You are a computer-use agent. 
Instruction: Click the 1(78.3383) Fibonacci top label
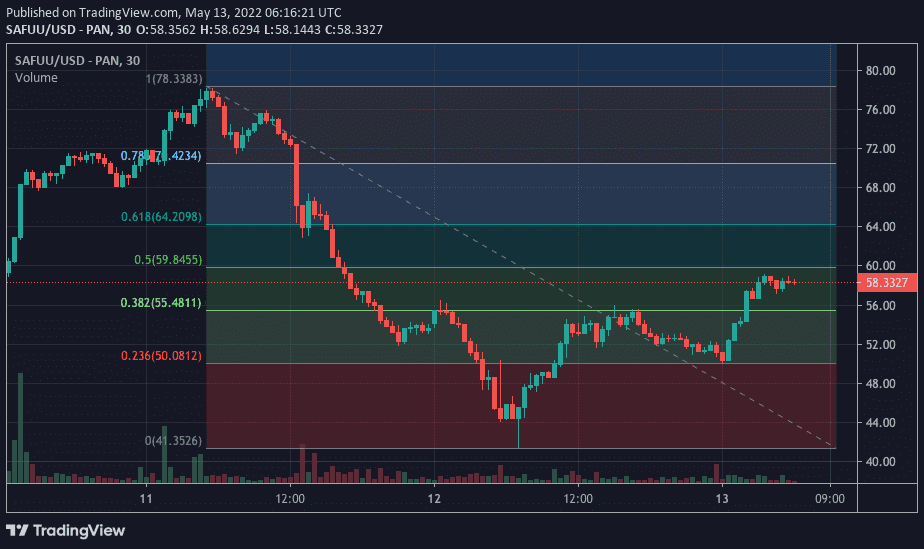(174, 79)
